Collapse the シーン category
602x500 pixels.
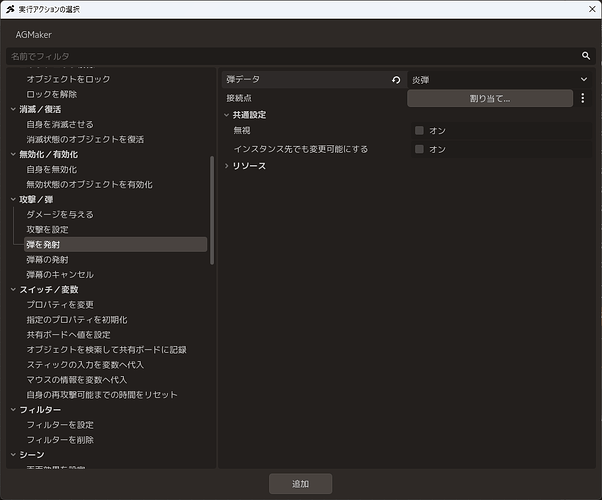pos(13,455)
